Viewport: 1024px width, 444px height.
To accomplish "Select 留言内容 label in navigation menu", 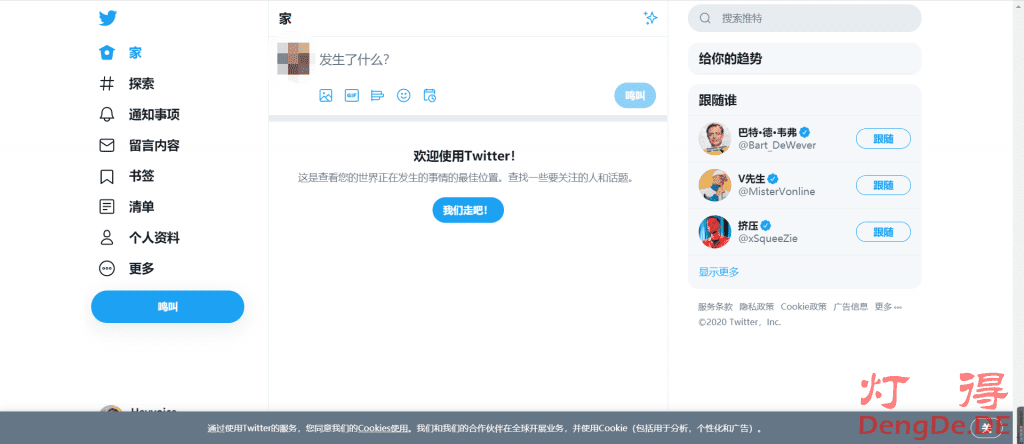I will coord(154,145).
